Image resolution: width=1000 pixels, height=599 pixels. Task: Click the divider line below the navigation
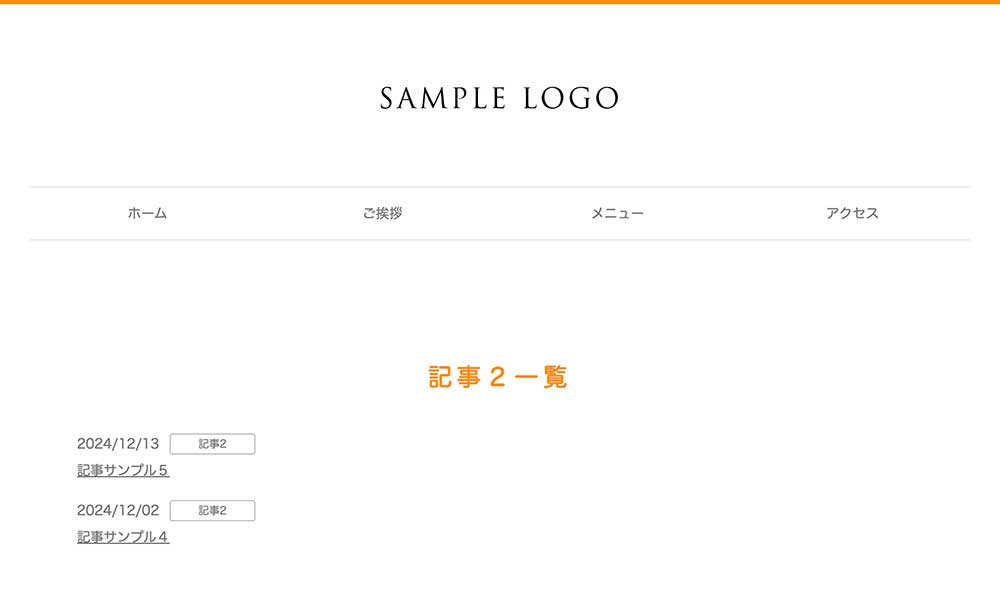coord(500,240)
